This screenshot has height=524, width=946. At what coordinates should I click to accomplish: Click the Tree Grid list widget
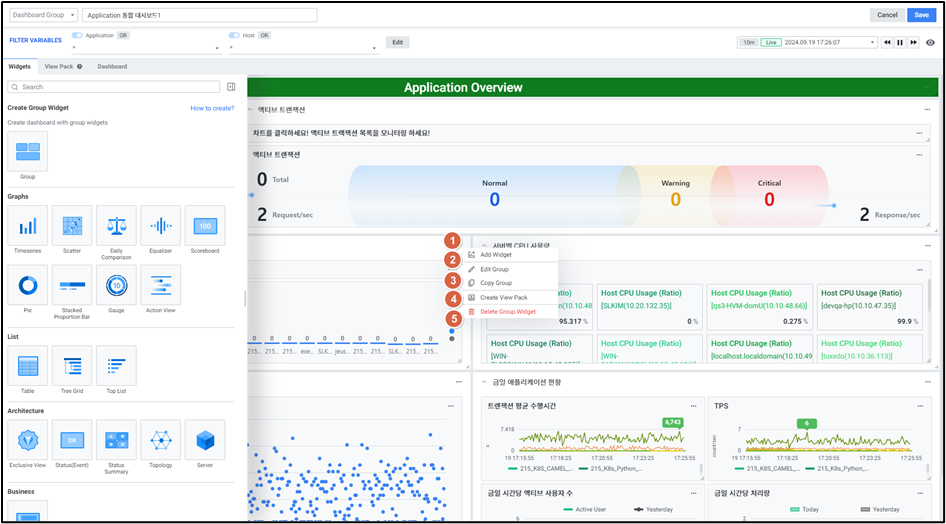(x=72, y=366)
